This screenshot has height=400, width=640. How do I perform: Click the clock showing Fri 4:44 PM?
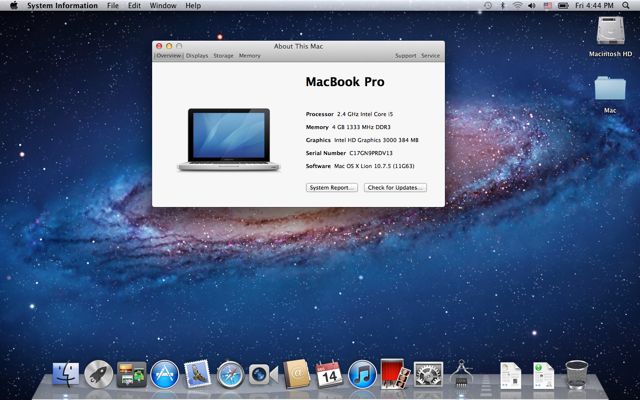click(x=594, y=6)
